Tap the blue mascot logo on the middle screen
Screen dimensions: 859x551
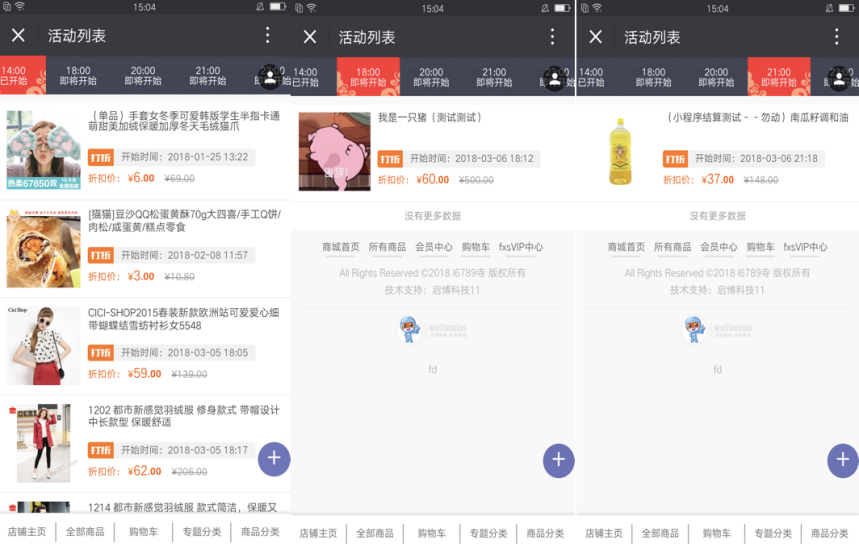(410, 329)
